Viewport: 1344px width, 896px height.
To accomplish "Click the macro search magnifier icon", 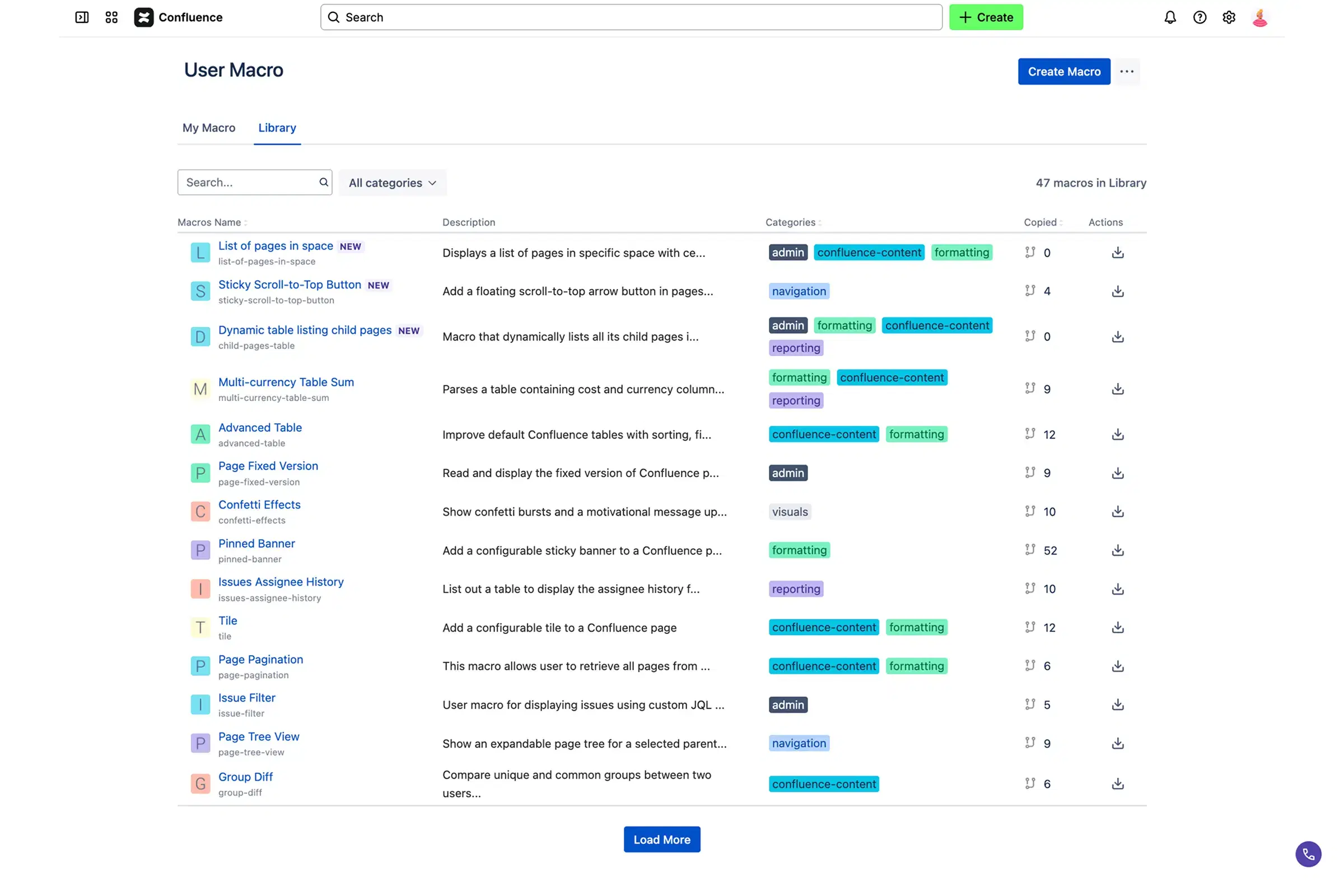I will [x=324, y=183].
